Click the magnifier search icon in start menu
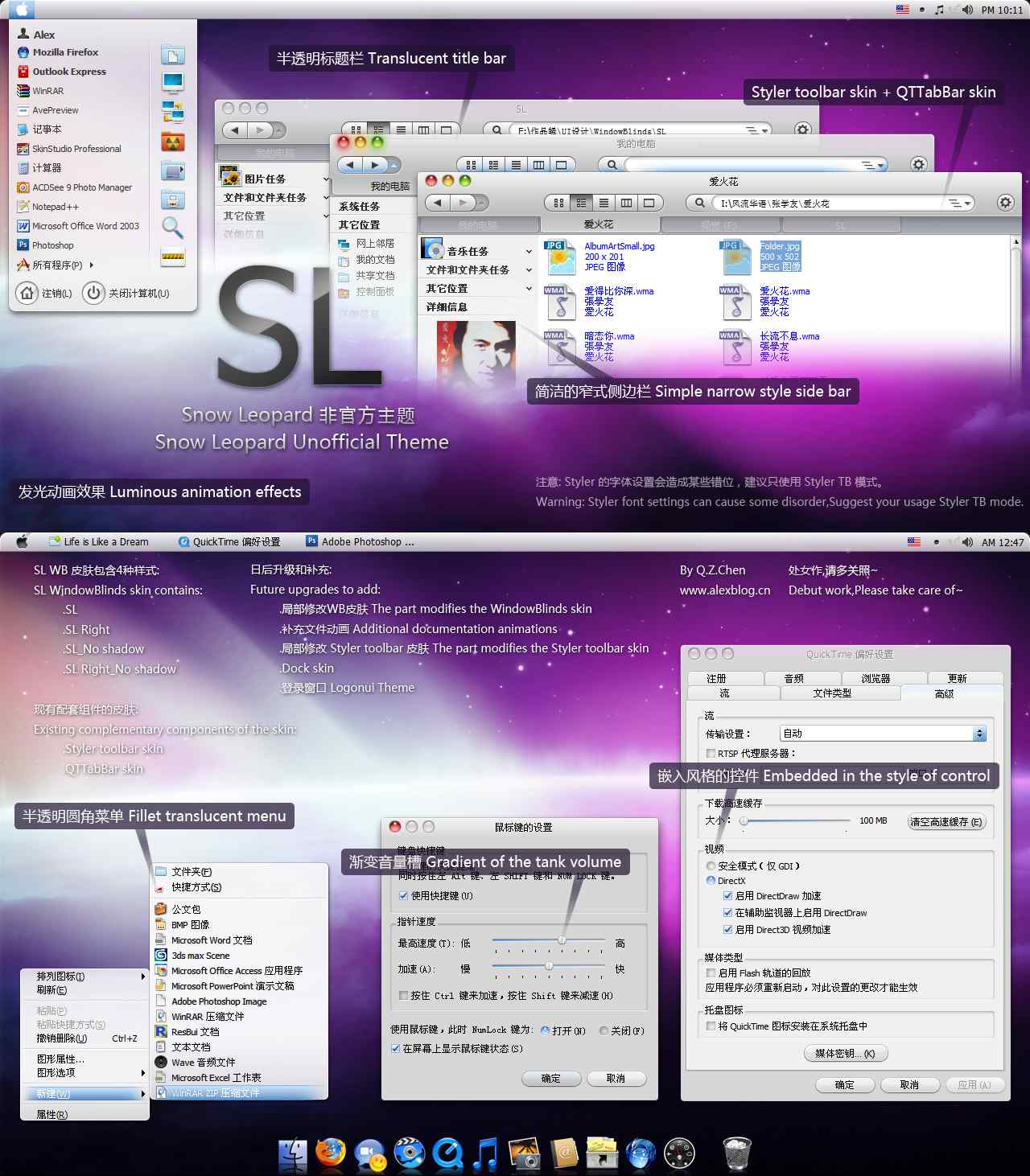This screenshot has height=1176, width=1030. pyautogui.click(x=173, y=228)
